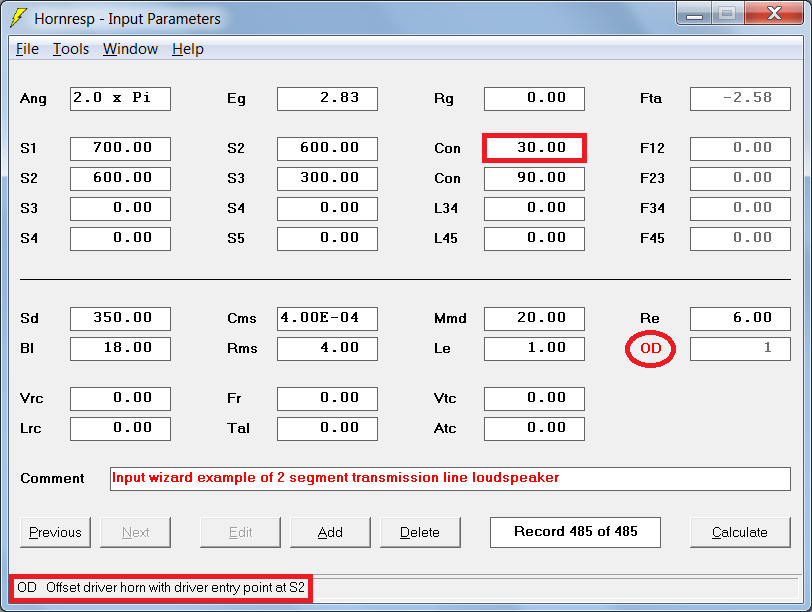Select the Atc input field
This screenshot has width=812, height=612.
pyautogui.click(x=534, y=429)
